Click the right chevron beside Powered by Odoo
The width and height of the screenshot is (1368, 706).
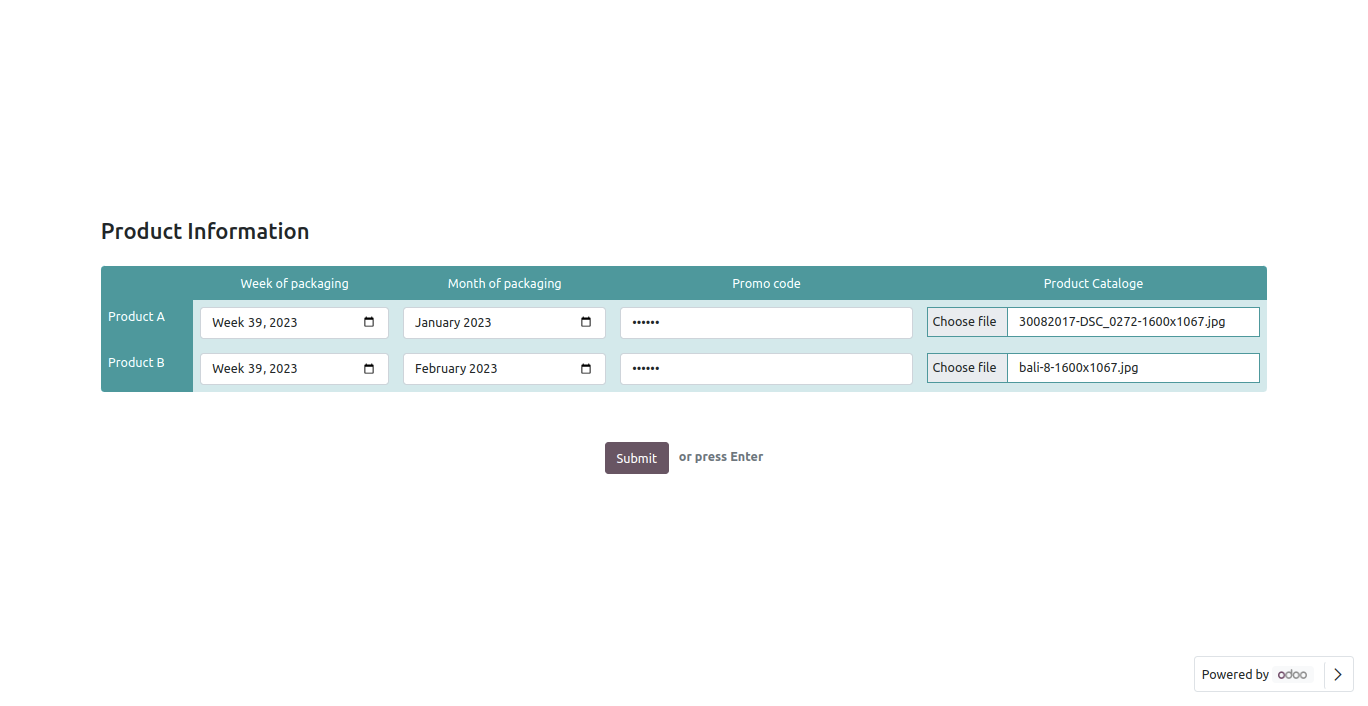coord(1338,674)
